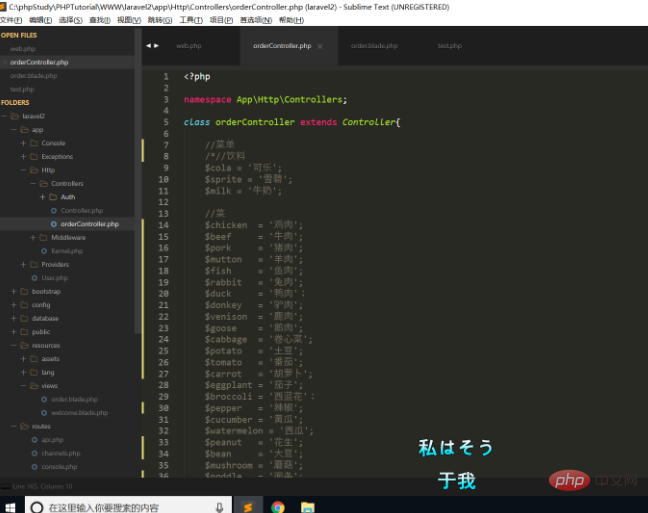Screen dimensions: 648x513
Task: Expand the lang folder
Action: [23, 372]
